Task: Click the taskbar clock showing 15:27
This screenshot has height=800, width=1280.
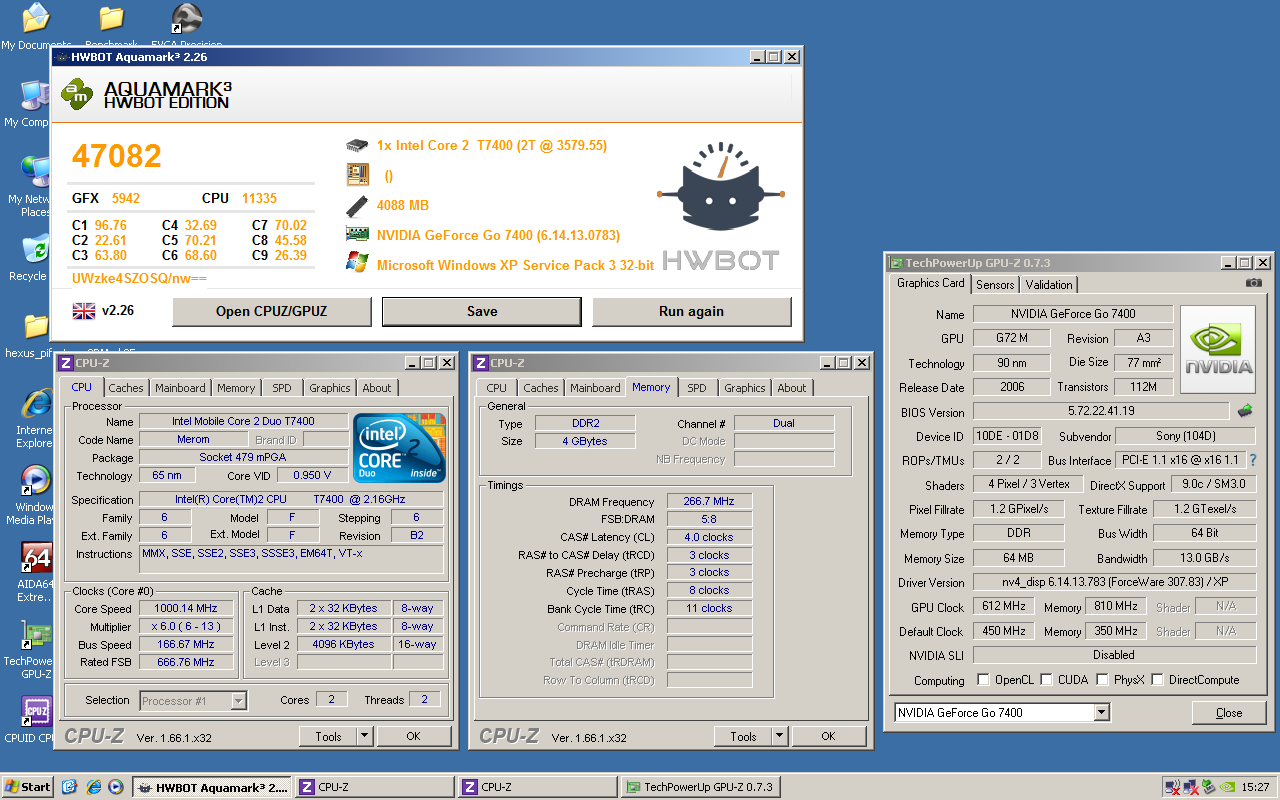Action: click(x=1255, y=787)
